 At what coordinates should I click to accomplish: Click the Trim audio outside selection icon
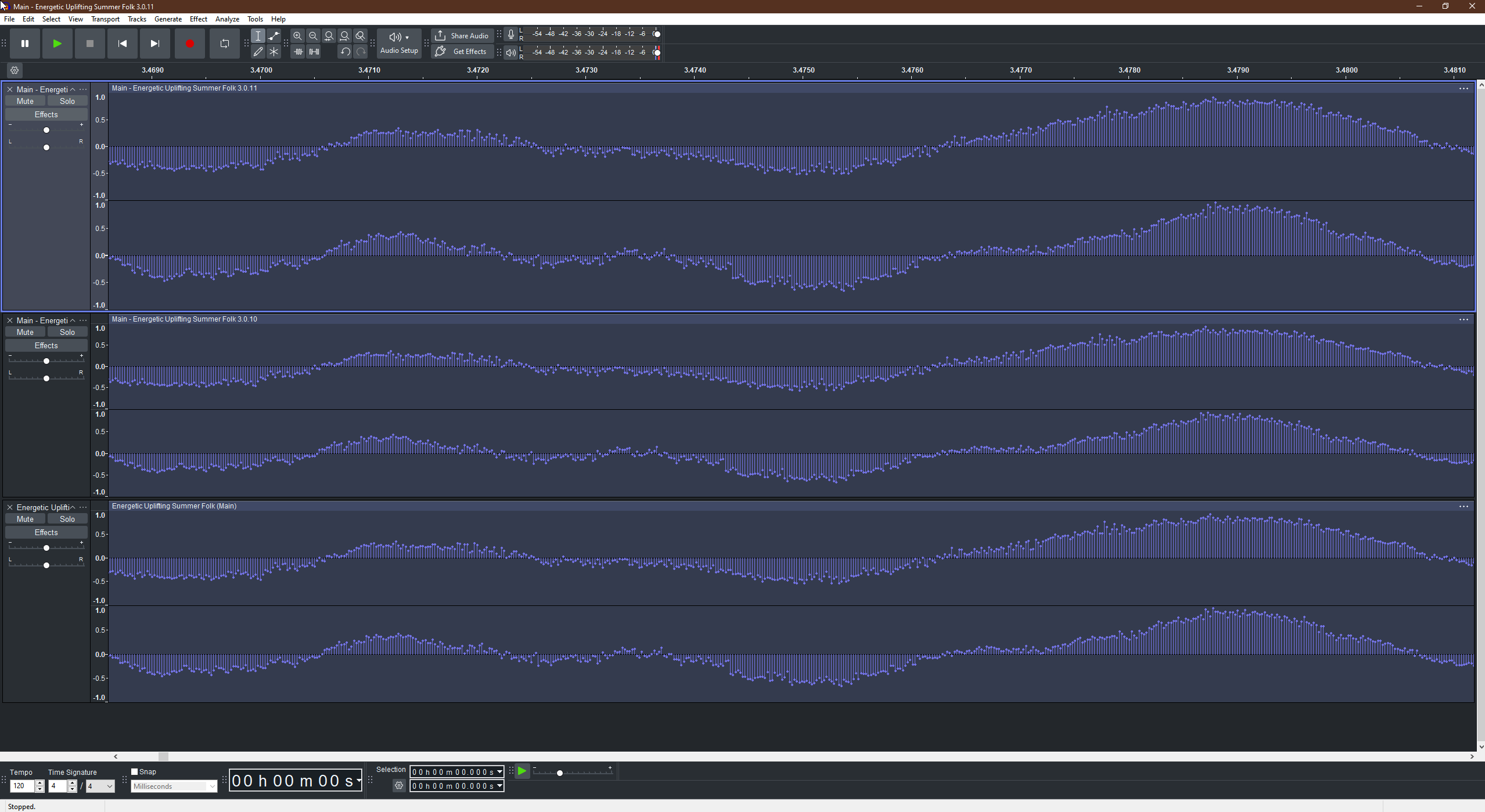click(298, 52)
